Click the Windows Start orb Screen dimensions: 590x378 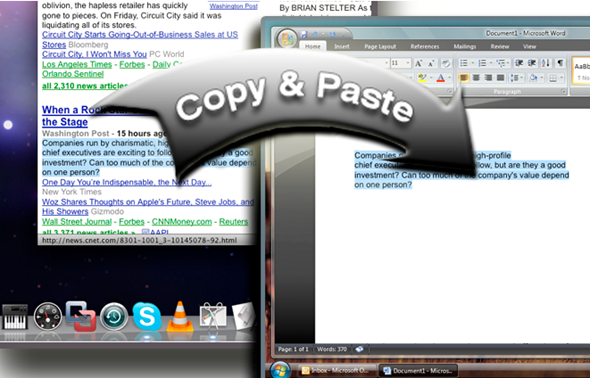click(x=280, y=370)
